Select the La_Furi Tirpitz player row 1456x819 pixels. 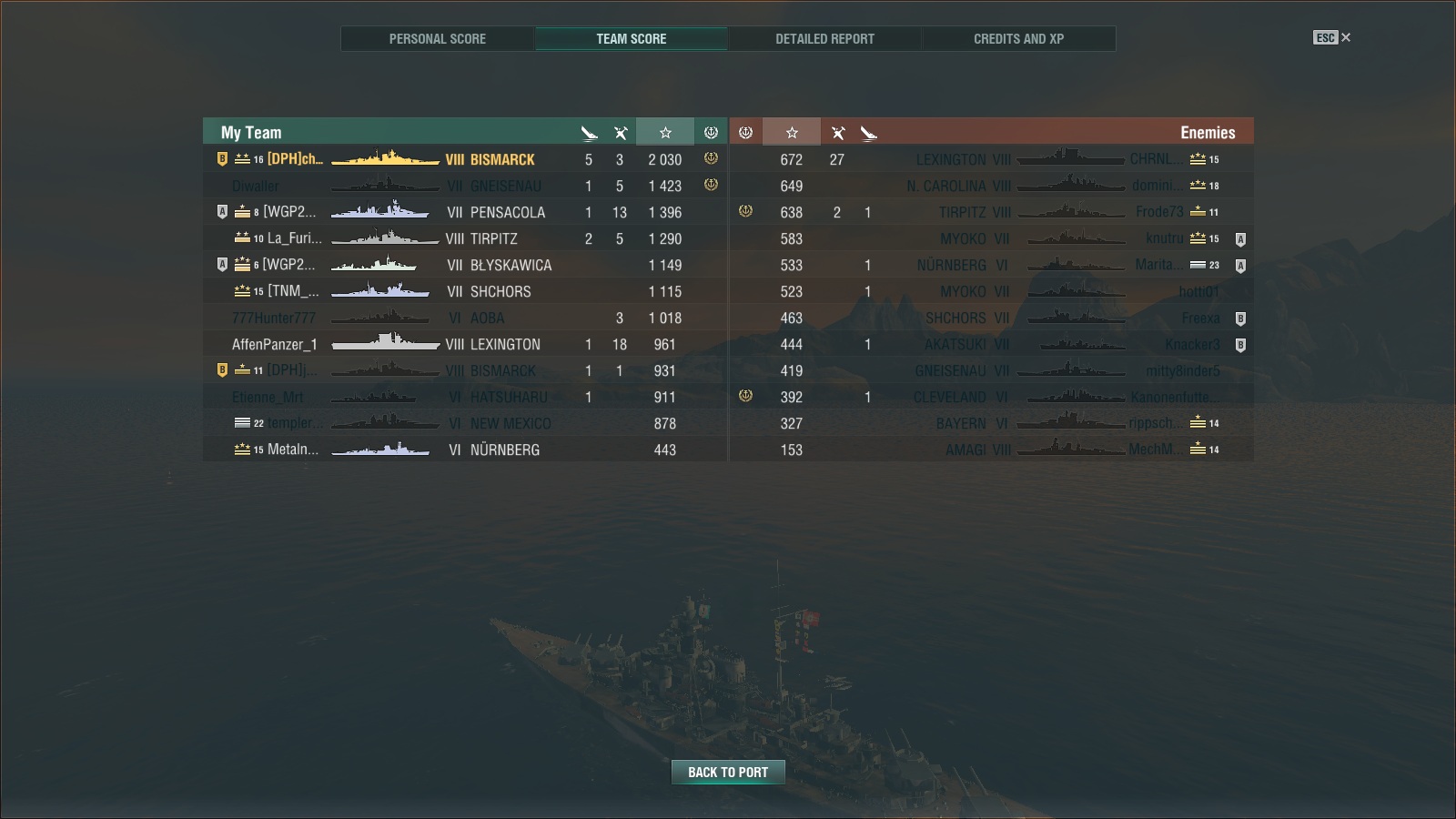pyautogui.click(x=465, y=238)
